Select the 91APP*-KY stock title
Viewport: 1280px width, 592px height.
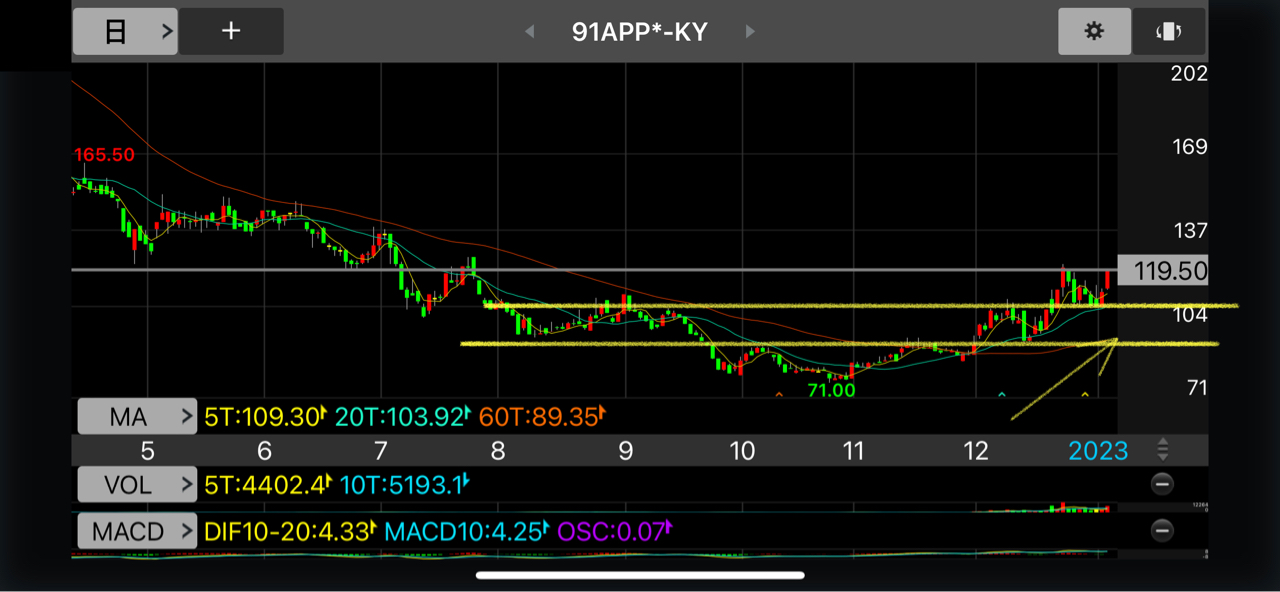pyautogui.click(x=640, y=32)
